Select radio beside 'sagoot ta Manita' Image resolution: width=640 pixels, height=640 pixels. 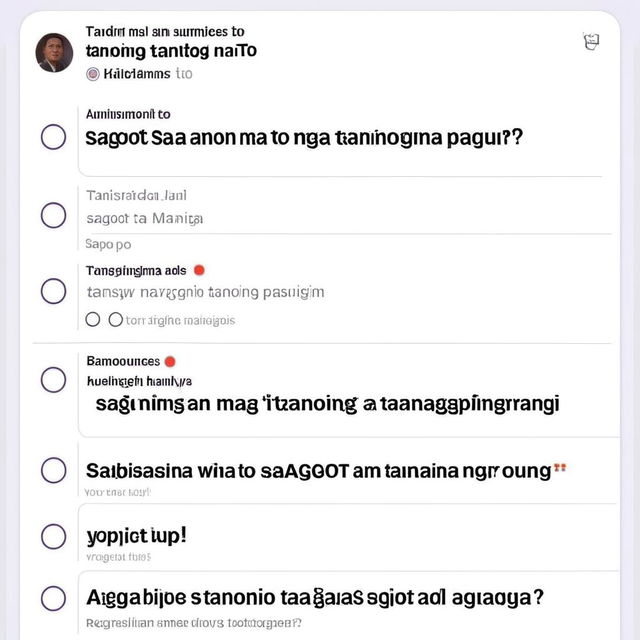tap(53, 215)
